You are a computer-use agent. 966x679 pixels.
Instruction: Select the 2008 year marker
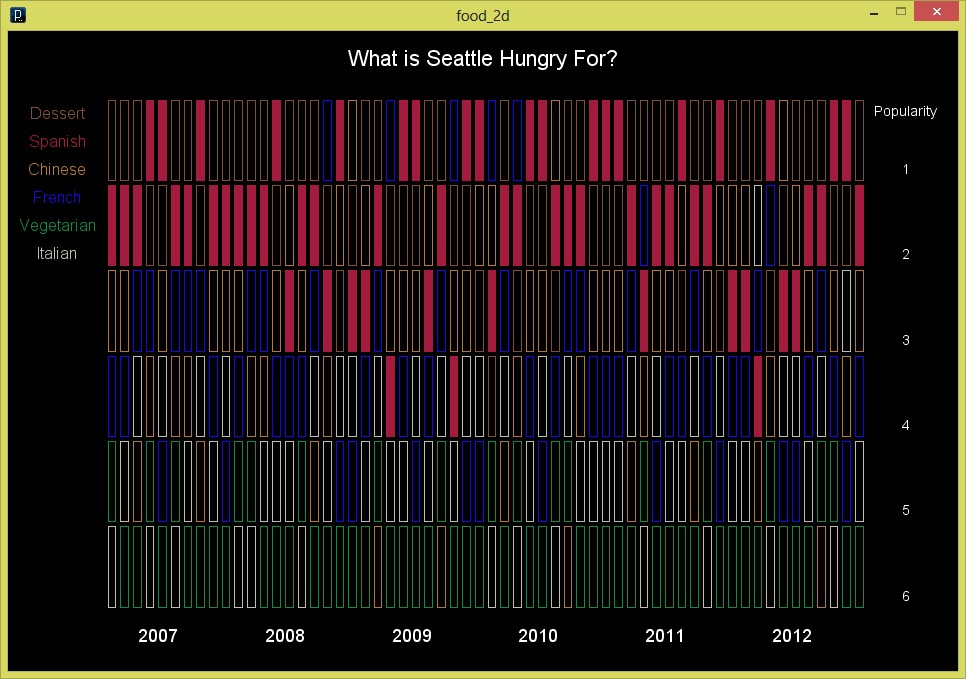click(x=285, y=636)
